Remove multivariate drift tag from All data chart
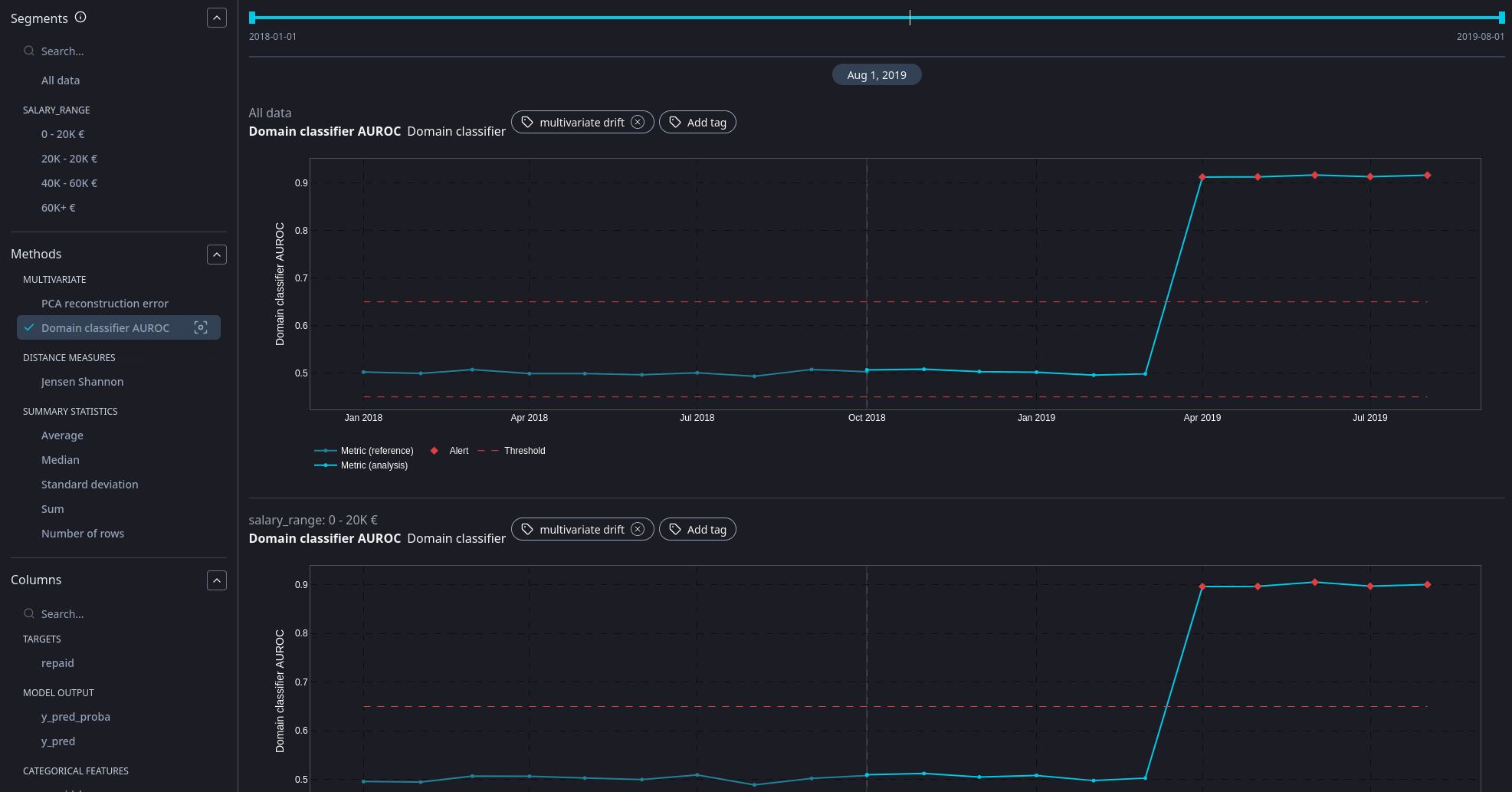This screenshot has width=1512, height=792. pos(638,122)
